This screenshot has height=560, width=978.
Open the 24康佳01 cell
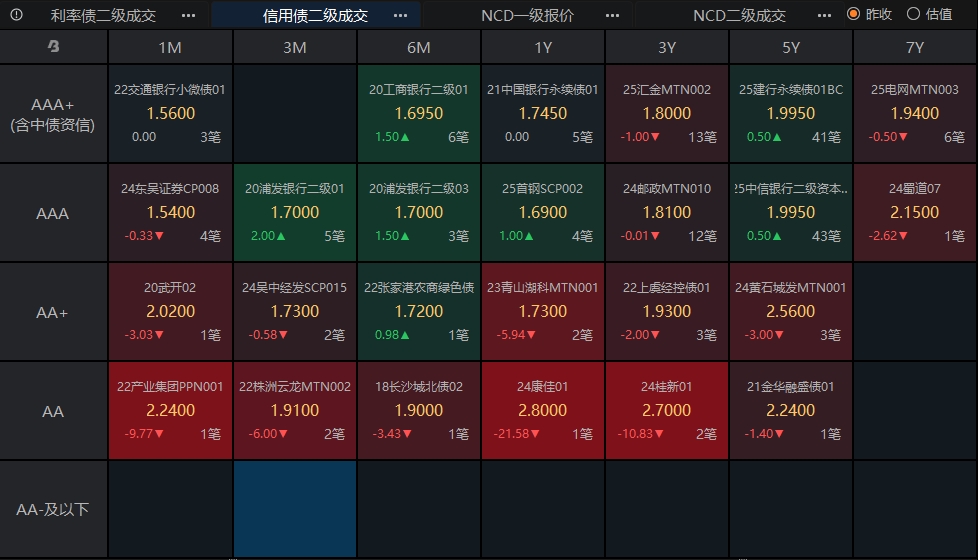[x=543, y=412]
